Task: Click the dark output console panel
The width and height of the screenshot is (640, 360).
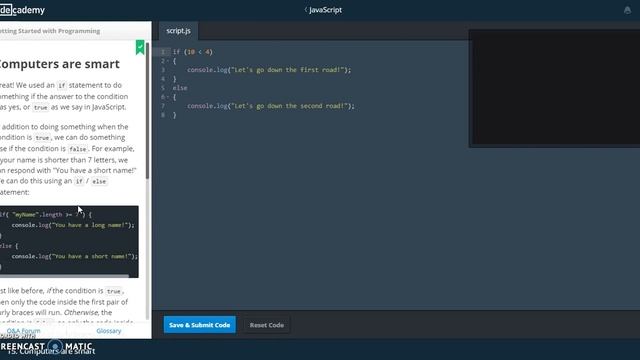Action: [555, 87]
